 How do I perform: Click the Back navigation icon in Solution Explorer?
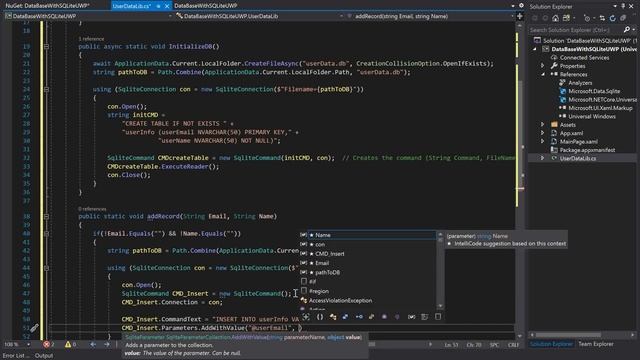pos(535,18)
